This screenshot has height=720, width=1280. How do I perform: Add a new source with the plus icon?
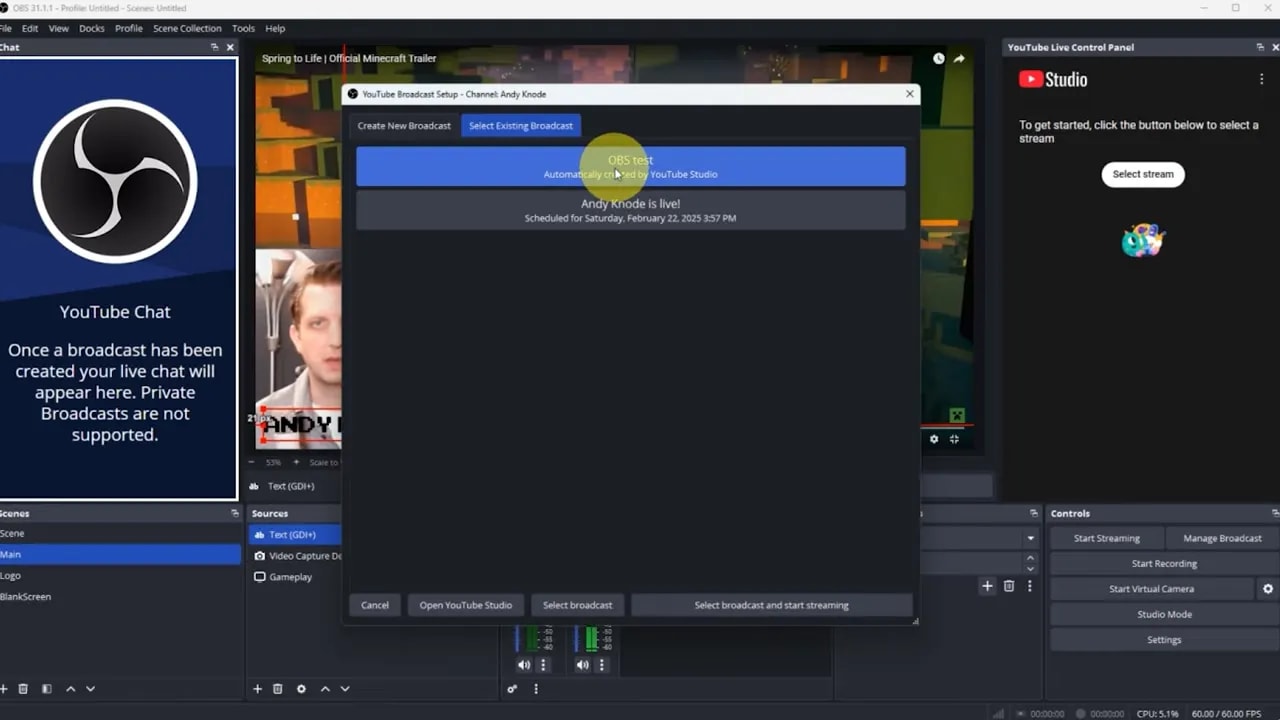tap(258, 689)
